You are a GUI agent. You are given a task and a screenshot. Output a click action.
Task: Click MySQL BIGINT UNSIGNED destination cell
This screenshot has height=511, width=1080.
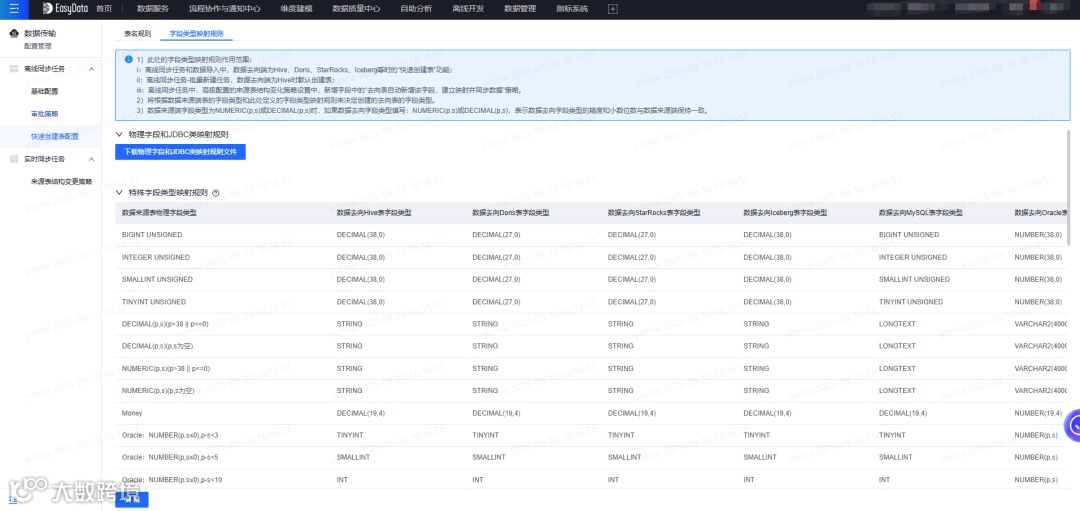(909, 235)
